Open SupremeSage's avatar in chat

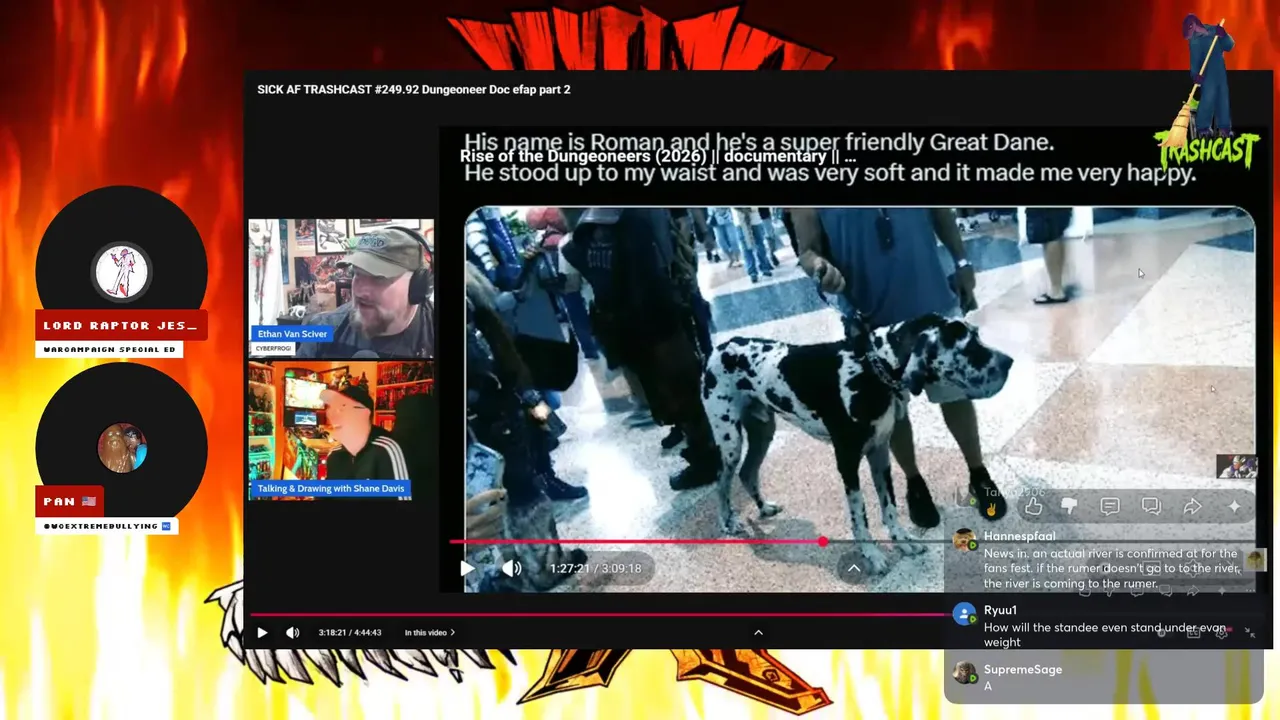tap(964, 673)
